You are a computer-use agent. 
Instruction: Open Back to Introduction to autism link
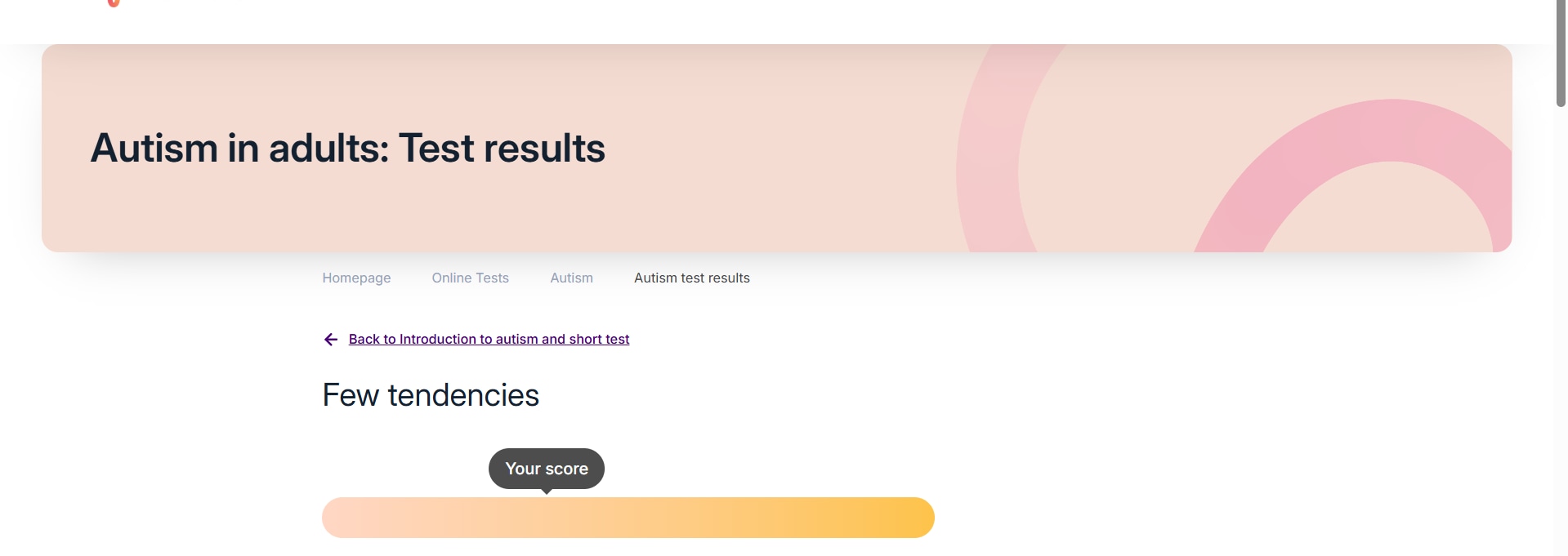point(489,340)
